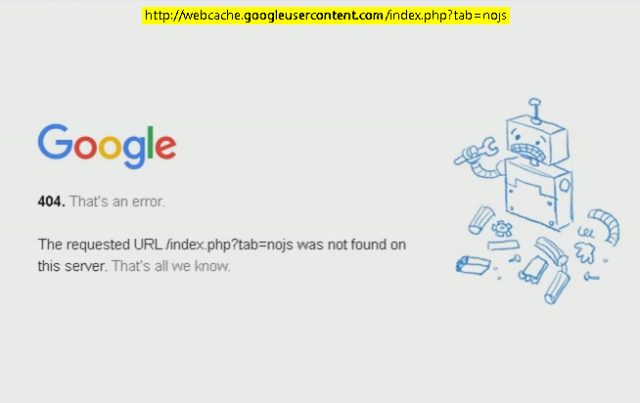Click the wrench in the robot's hand
Viewport: 640px width, 403px height.
(476, 151)
